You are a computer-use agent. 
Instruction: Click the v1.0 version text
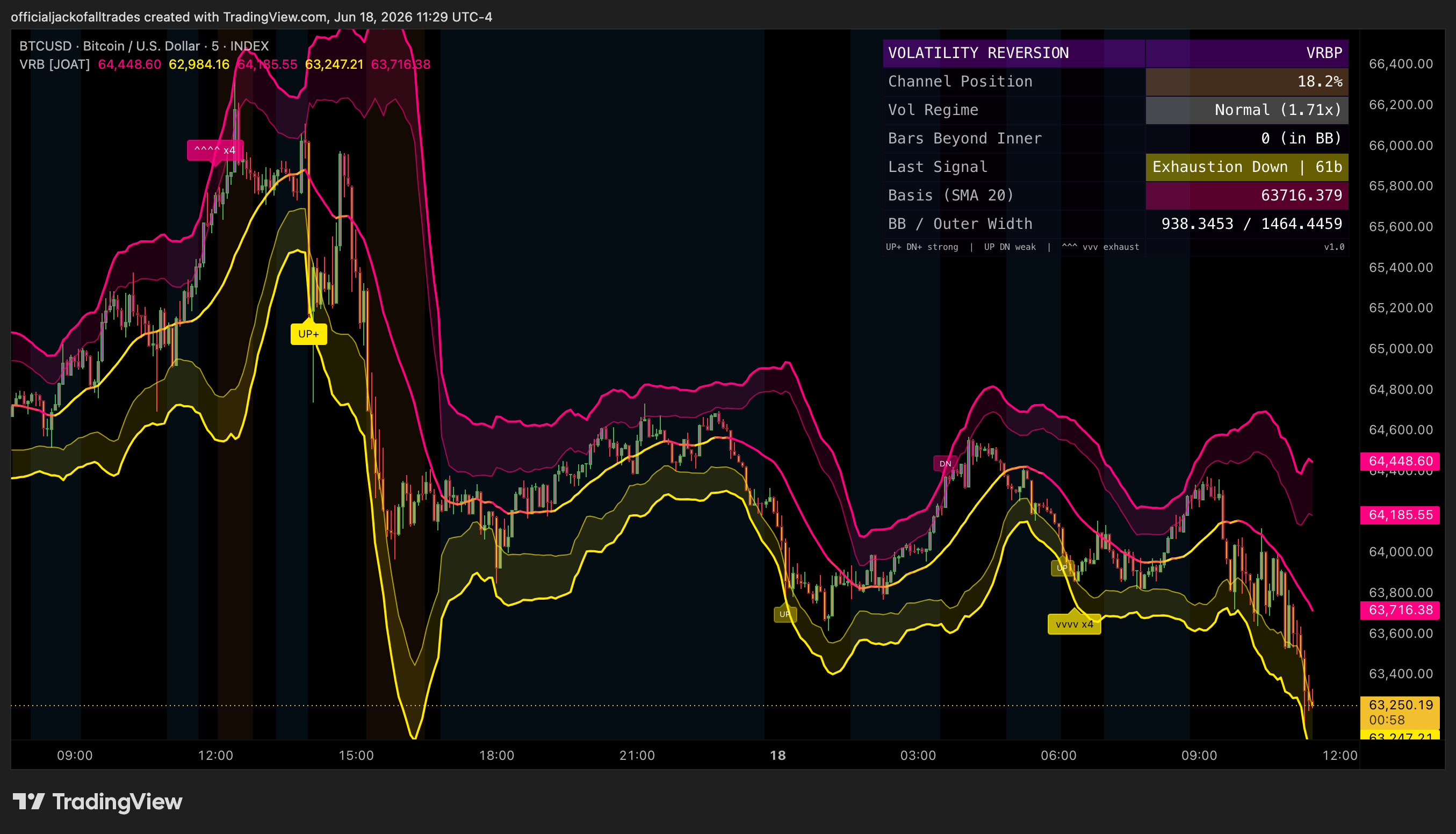1334,247
